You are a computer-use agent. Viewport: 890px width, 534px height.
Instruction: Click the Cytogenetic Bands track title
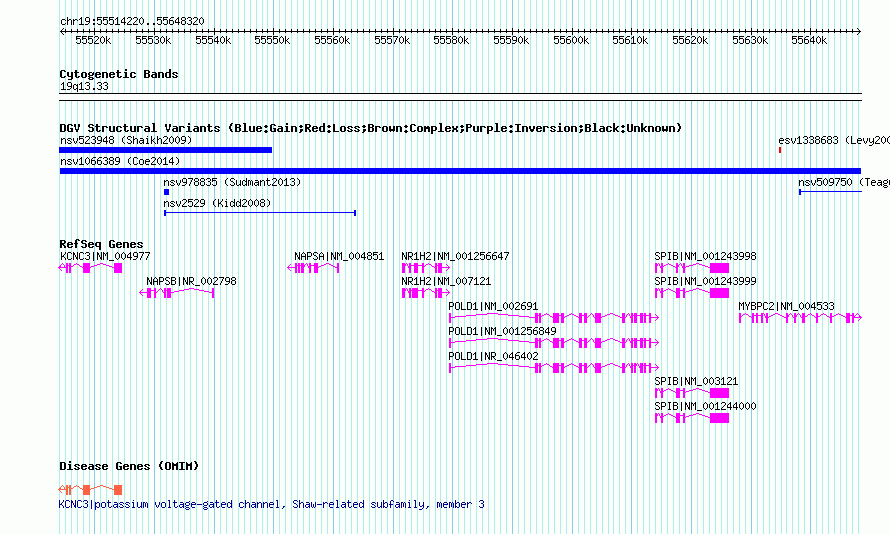(x=119, y=74)
